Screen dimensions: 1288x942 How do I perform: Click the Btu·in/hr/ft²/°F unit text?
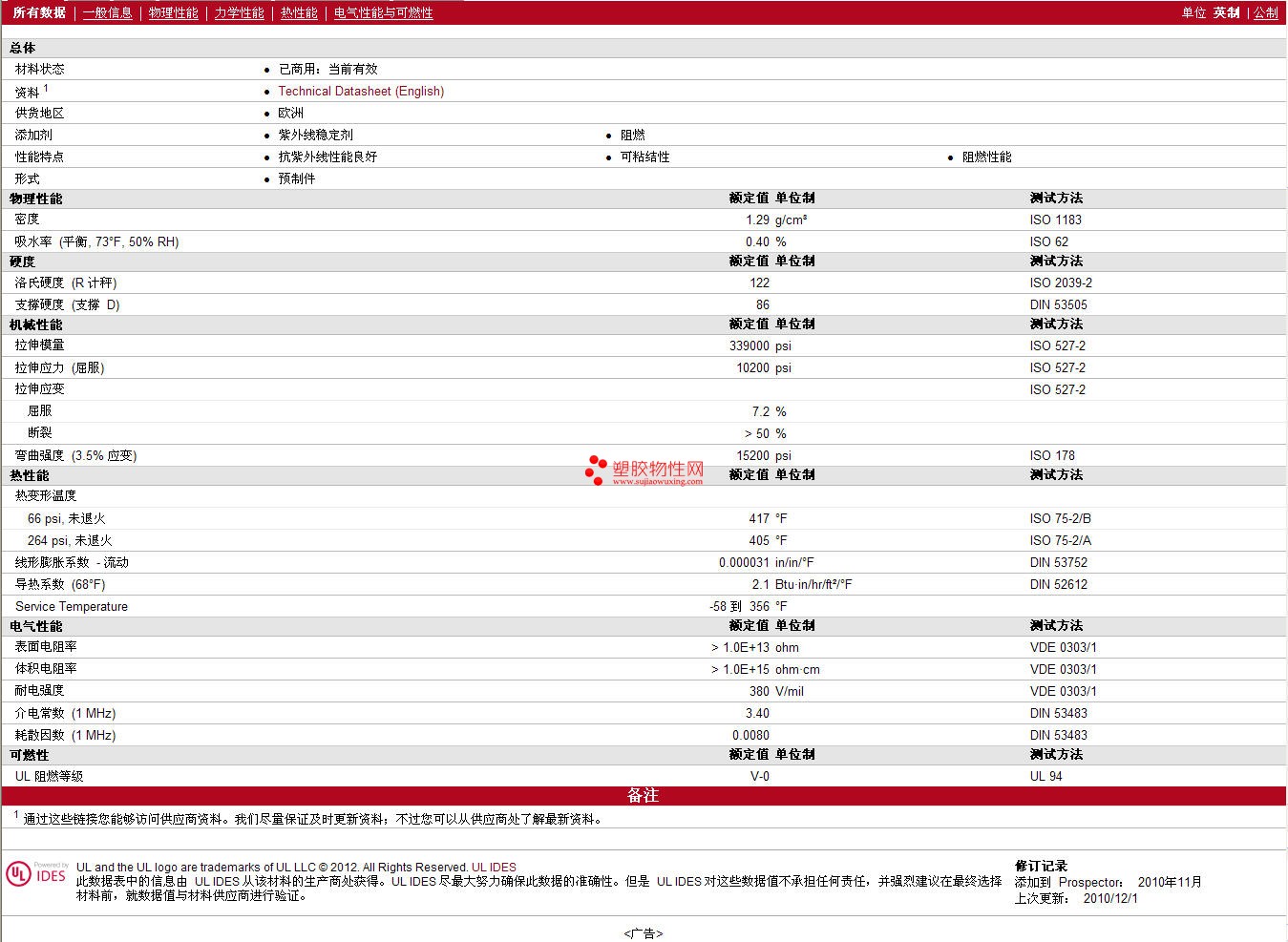(x=813, y=584)
